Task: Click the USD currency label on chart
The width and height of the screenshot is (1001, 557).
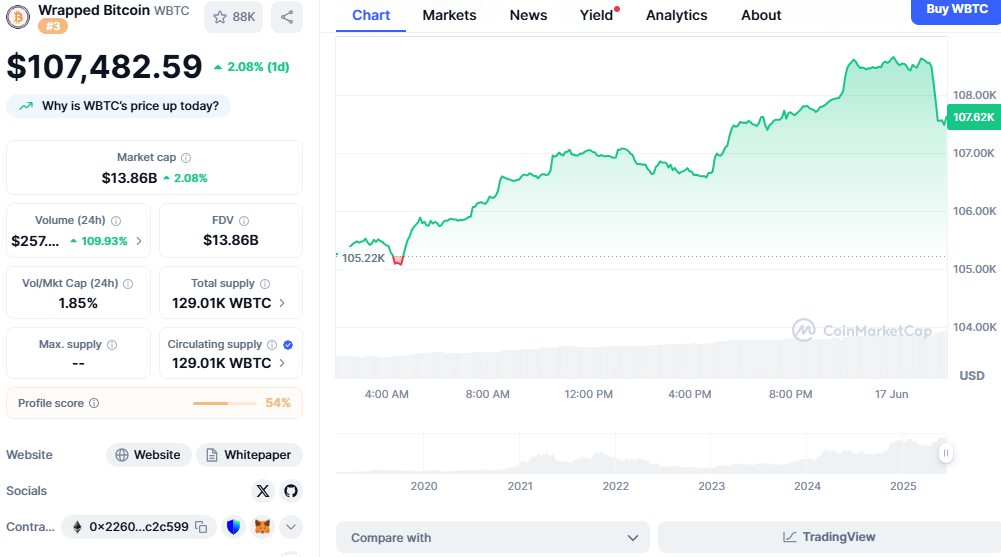Action: 972,376
